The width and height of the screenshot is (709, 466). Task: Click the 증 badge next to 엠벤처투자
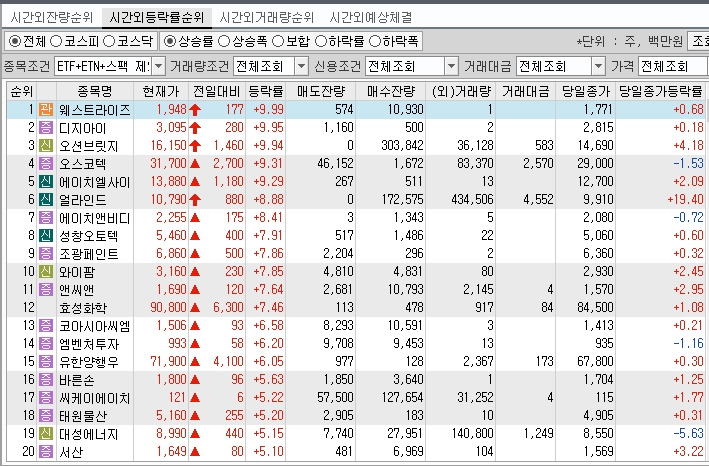coord(46,344)
